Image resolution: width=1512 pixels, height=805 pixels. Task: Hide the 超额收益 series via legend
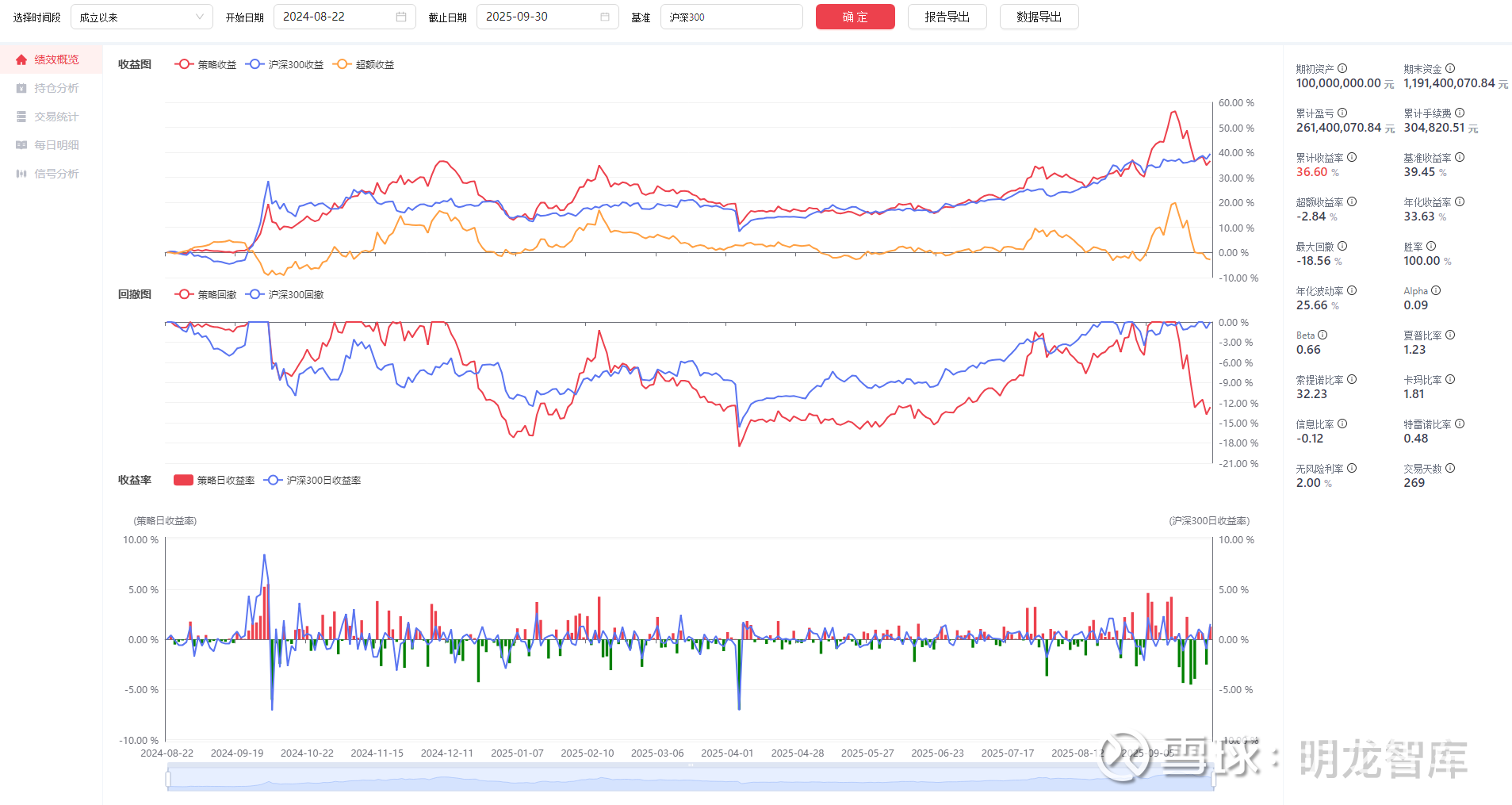[x=365, y=64]
